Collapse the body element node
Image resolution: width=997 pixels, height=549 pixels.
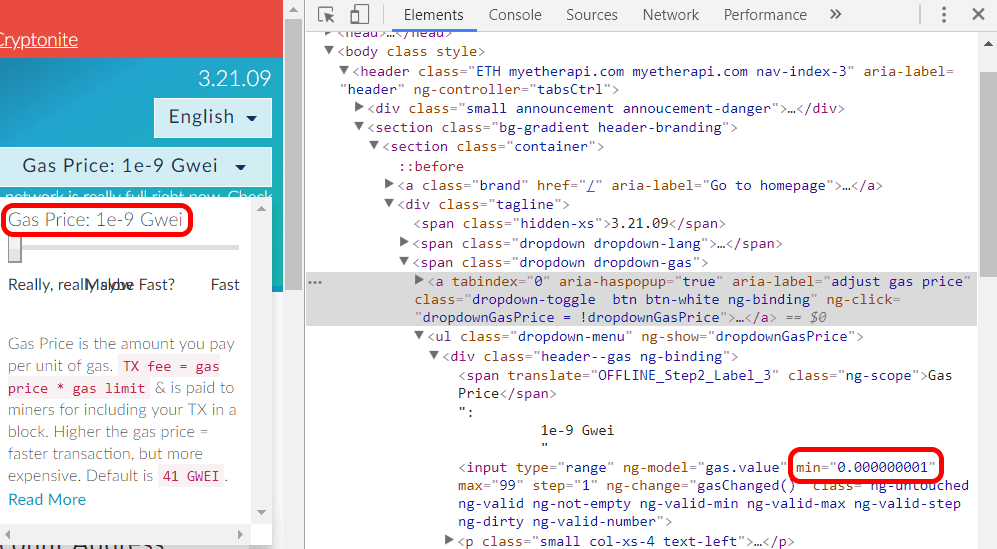point(328,51)
